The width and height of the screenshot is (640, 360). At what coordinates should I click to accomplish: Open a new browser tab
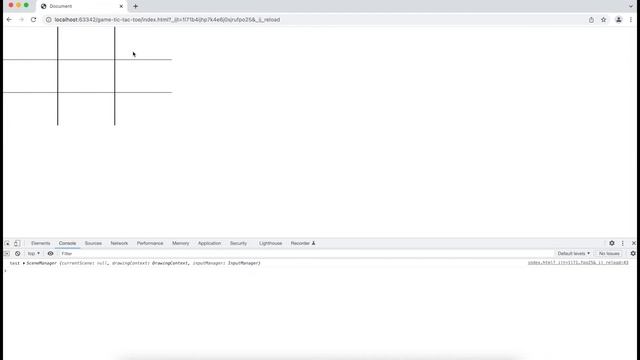click(x=136, y=6)
